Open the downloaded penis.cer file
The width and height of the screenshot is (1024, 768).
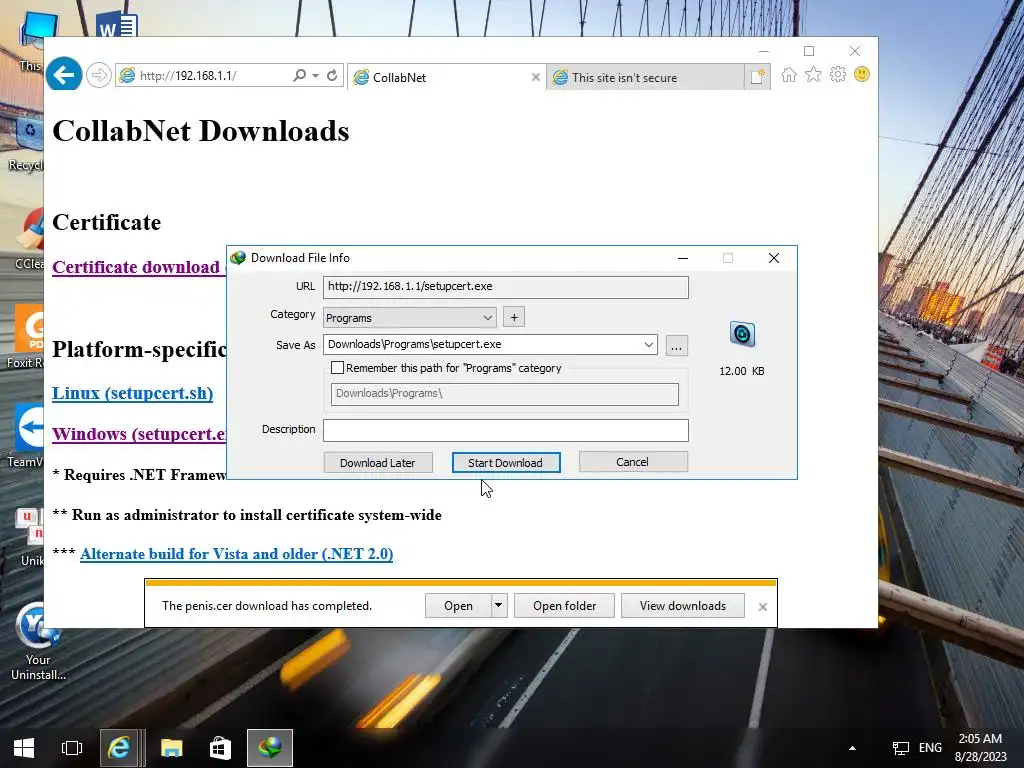tap(458, 605)
